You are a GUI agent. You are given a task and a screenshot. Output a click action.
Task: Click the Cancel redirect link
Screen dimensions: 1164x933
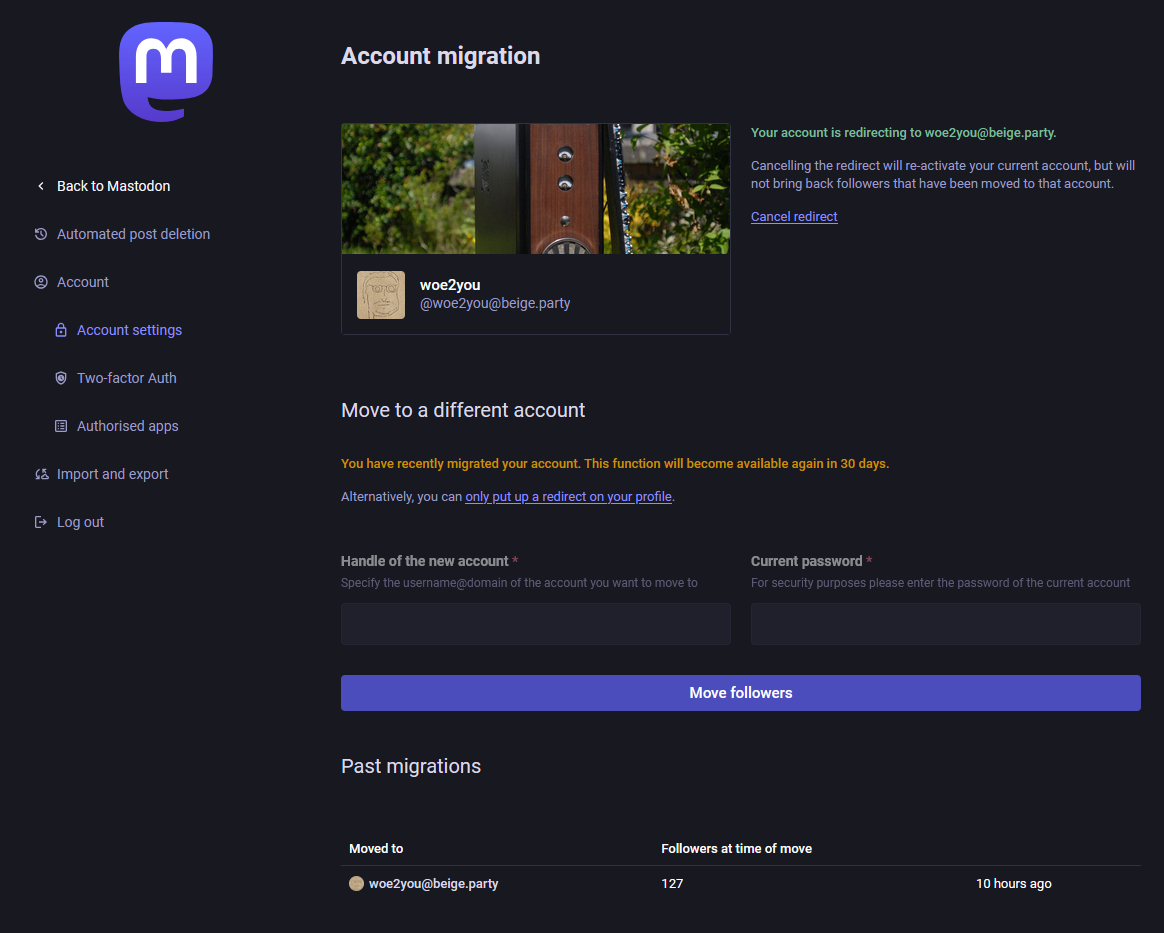click(x=794, y=216)
